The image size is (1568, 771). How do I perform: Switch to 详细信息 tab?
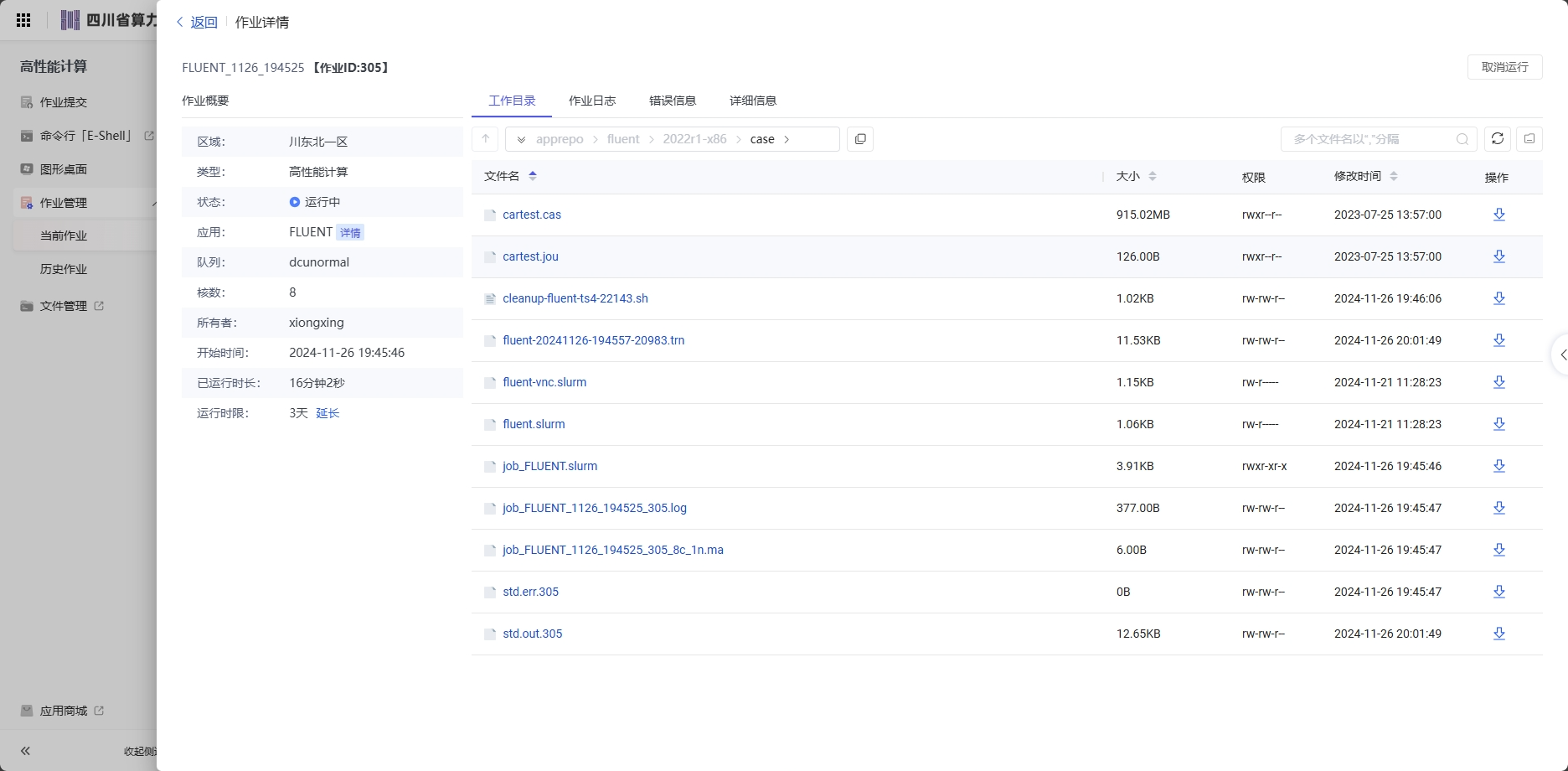click(753, 101)
